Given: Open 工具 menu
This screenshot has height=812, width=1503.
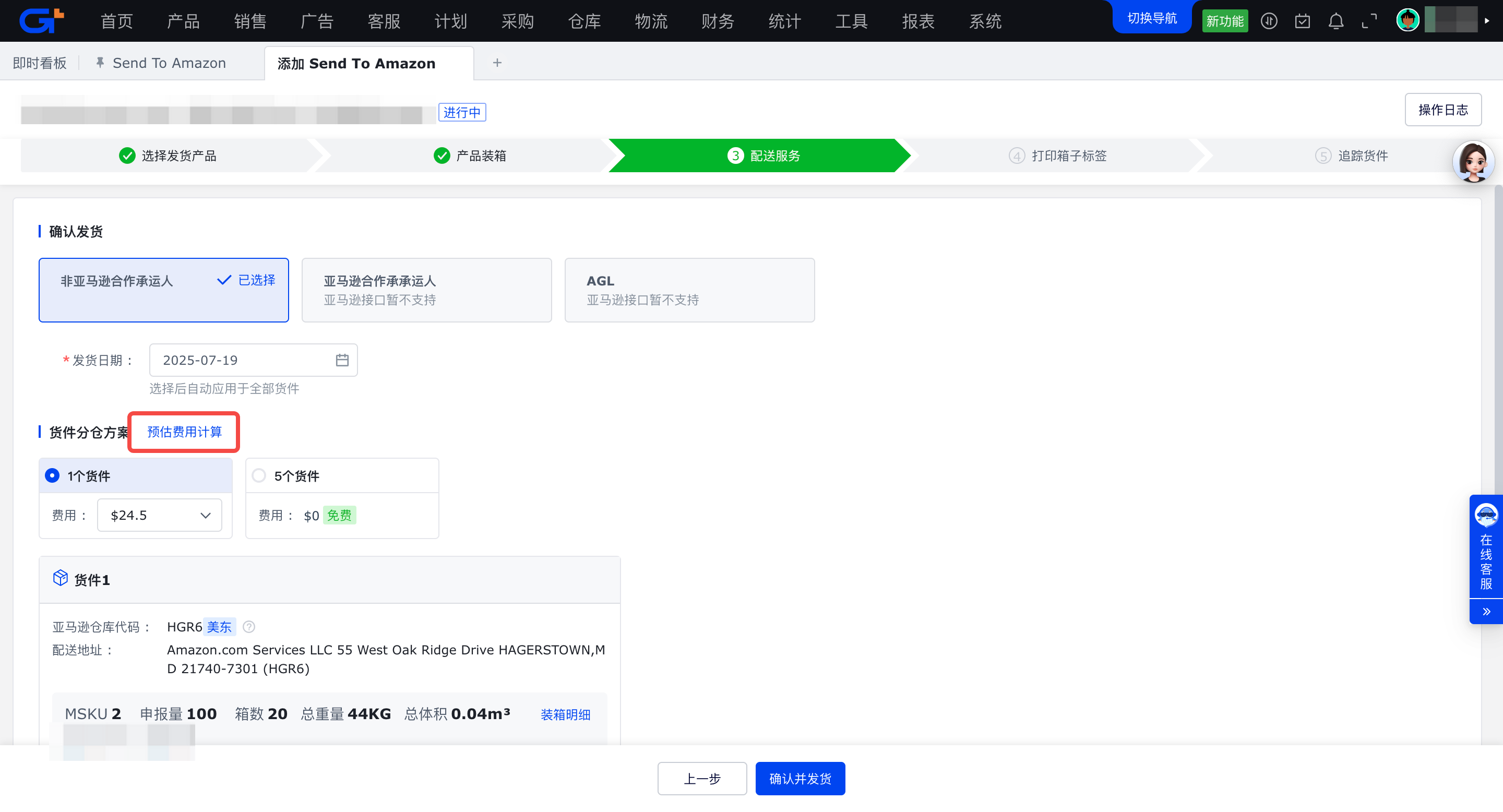Looking at the screenshot, I should tap(851, 21).
